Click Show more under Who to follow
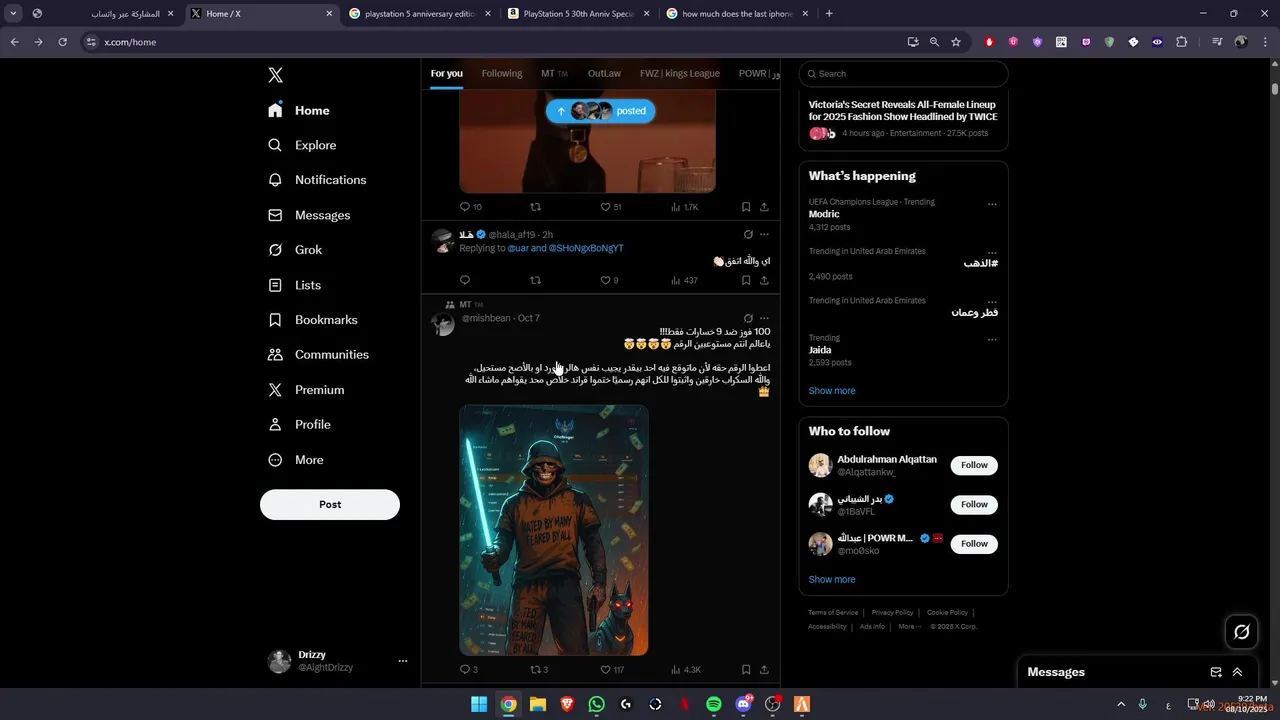1280x720 pixels. point(832,580)
